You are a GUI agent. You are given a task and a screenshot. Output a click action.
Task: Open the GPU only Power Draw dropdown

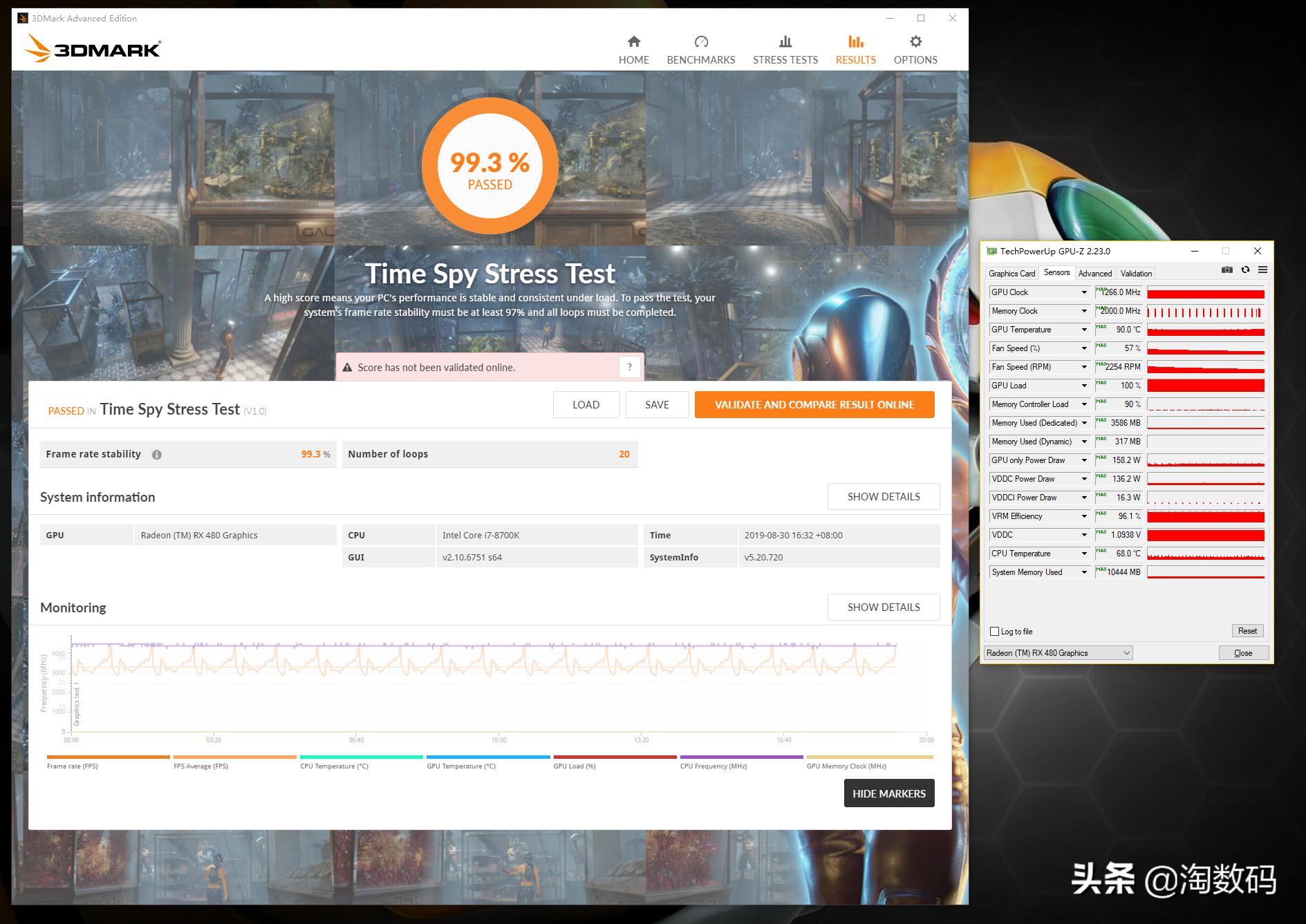pyautogui.click(x=1084, y=460)
